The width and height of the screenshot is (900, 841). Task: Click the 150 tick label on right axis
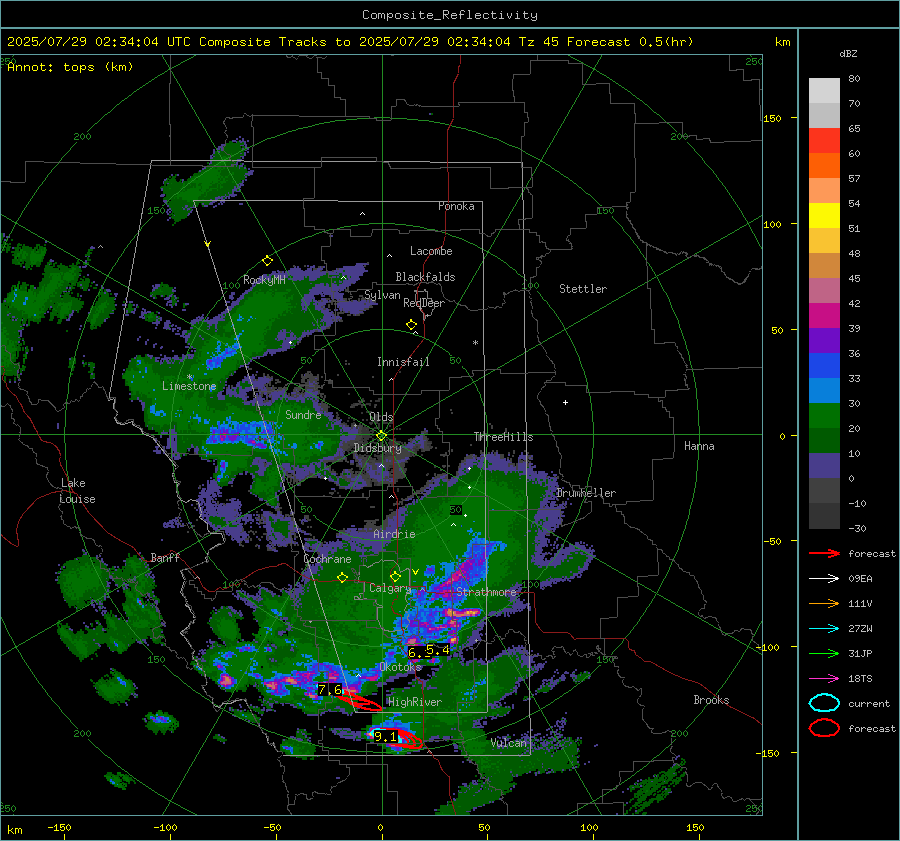773,118
